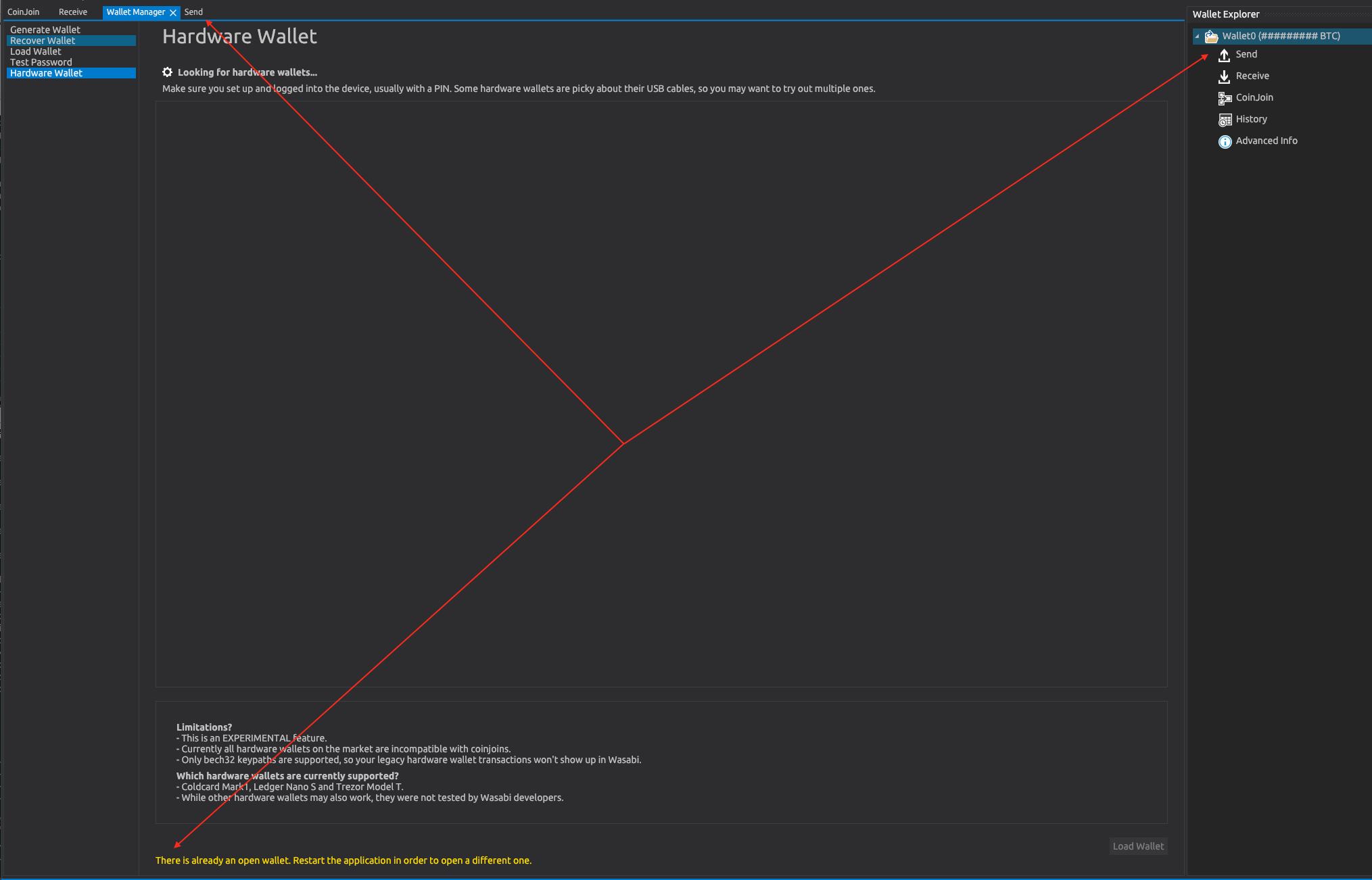This screenshot has width=1372, height=880.
Task: Click the gear icon beside hardware wallet search
Action: pyautogui.click(x=166, y=72)
